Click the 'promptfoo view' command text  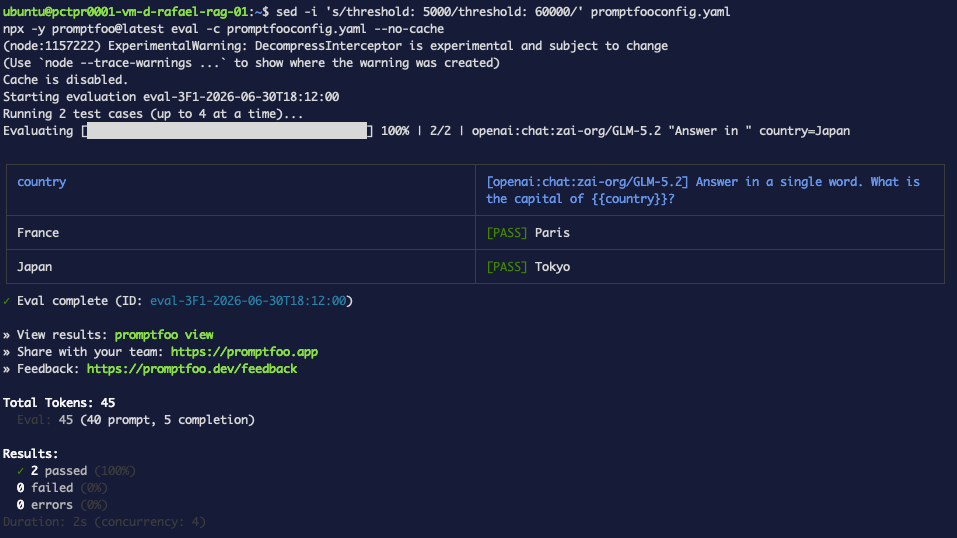tap(164, 335)
